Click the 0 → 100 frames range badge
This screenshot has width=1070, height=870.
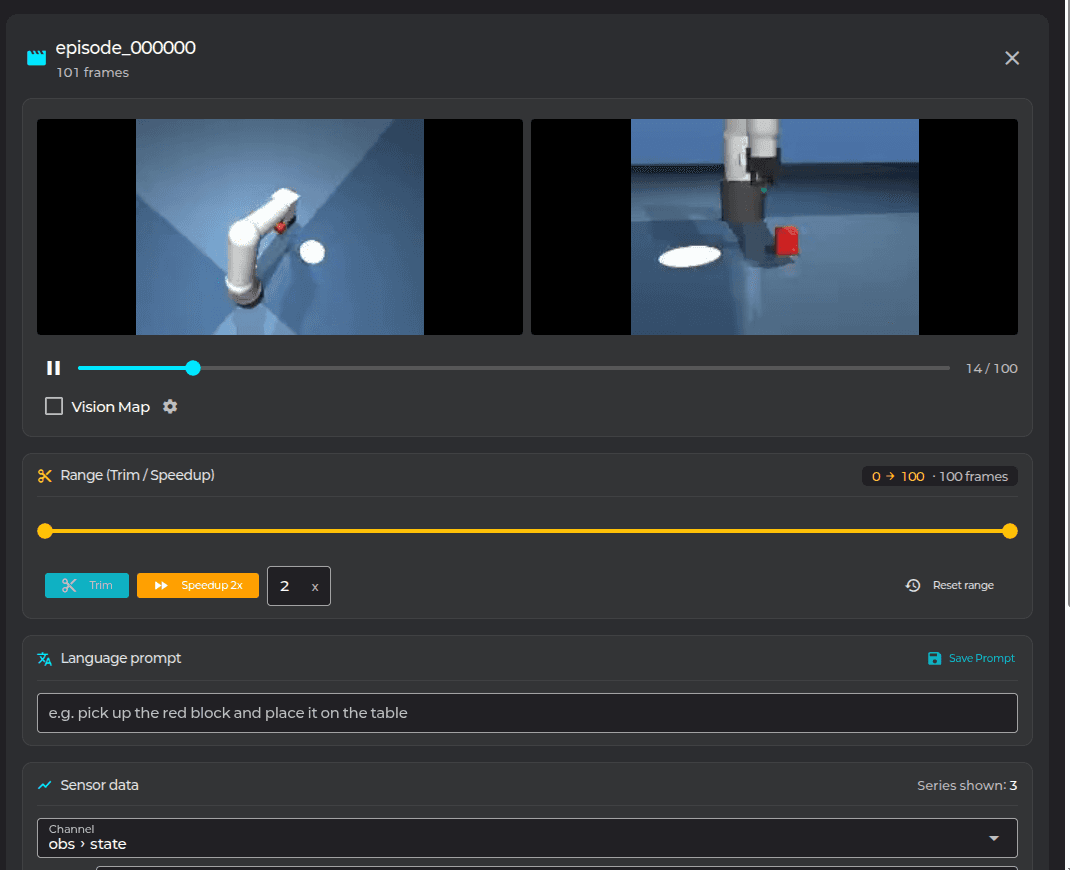(x=940, y=476)
